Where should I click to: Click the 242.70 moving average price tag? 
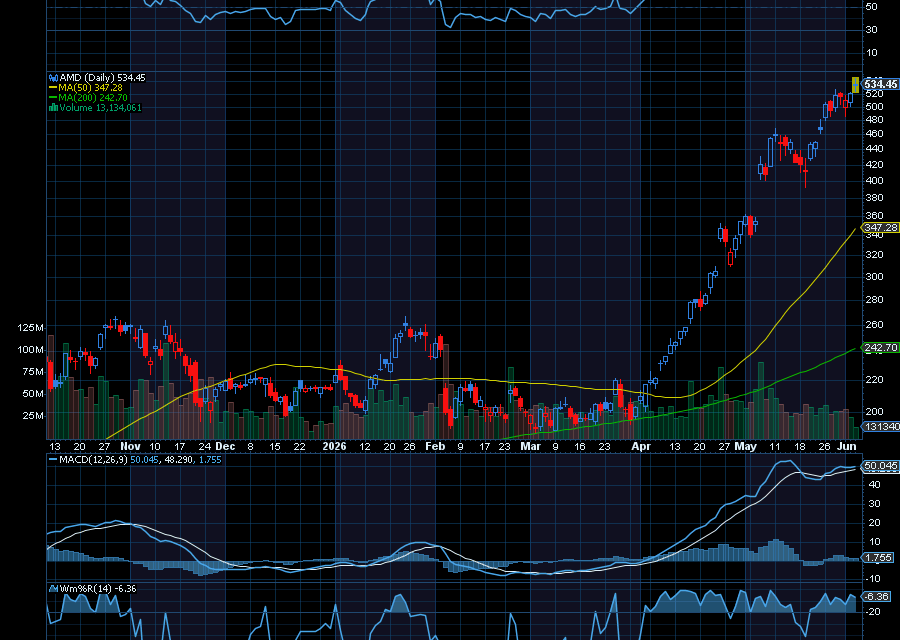pyautogui.click(x=880, y=348)
